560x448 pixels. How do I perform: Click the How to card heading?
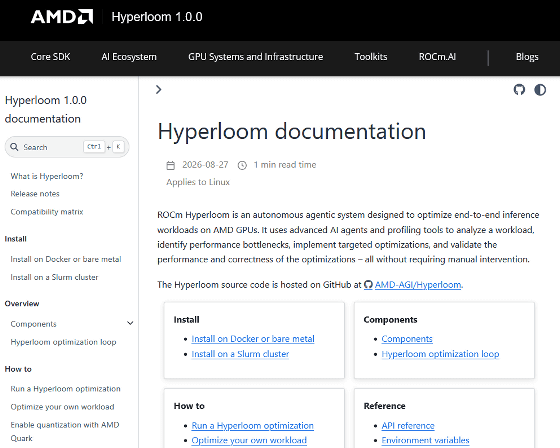tap(189, 406)
